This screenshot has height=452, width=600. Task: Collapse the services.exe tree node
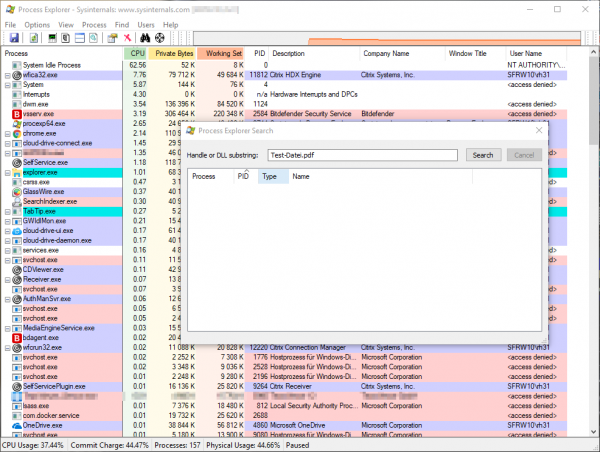pyautogui.click(x=7, y=251)
